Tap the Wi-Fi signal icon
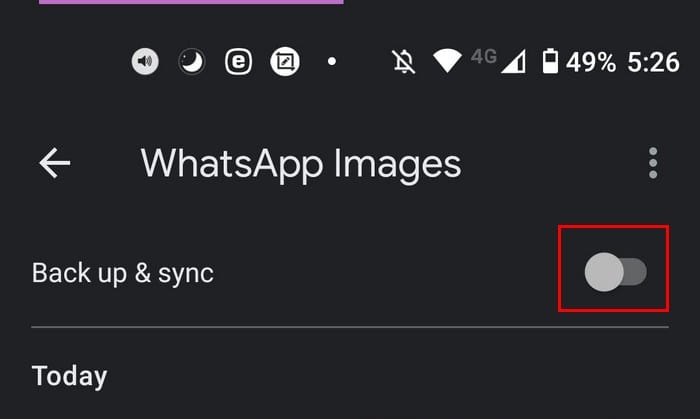Viewport: 700px width, 419px height. click(x=447, y=61)
